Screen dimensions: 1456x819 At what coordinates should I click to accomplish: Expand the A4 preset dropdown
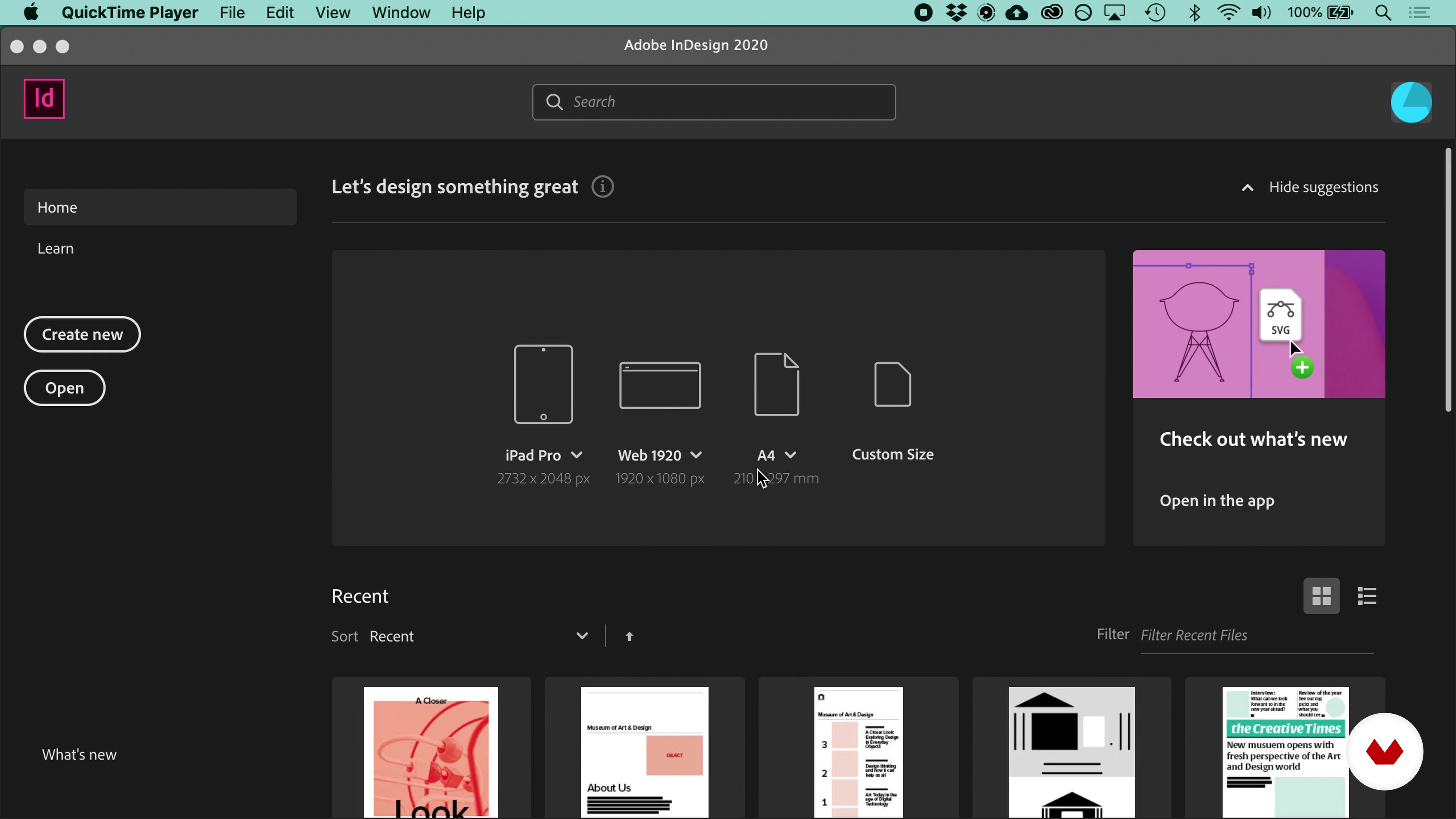791,455
